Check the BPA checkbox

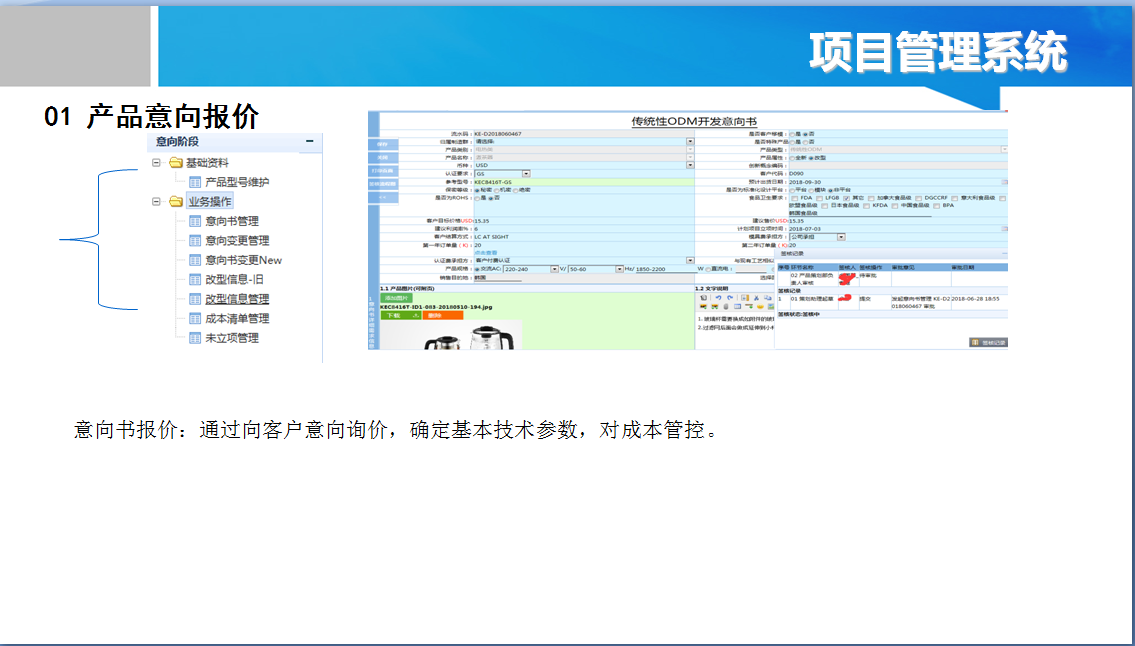(937, 206)
